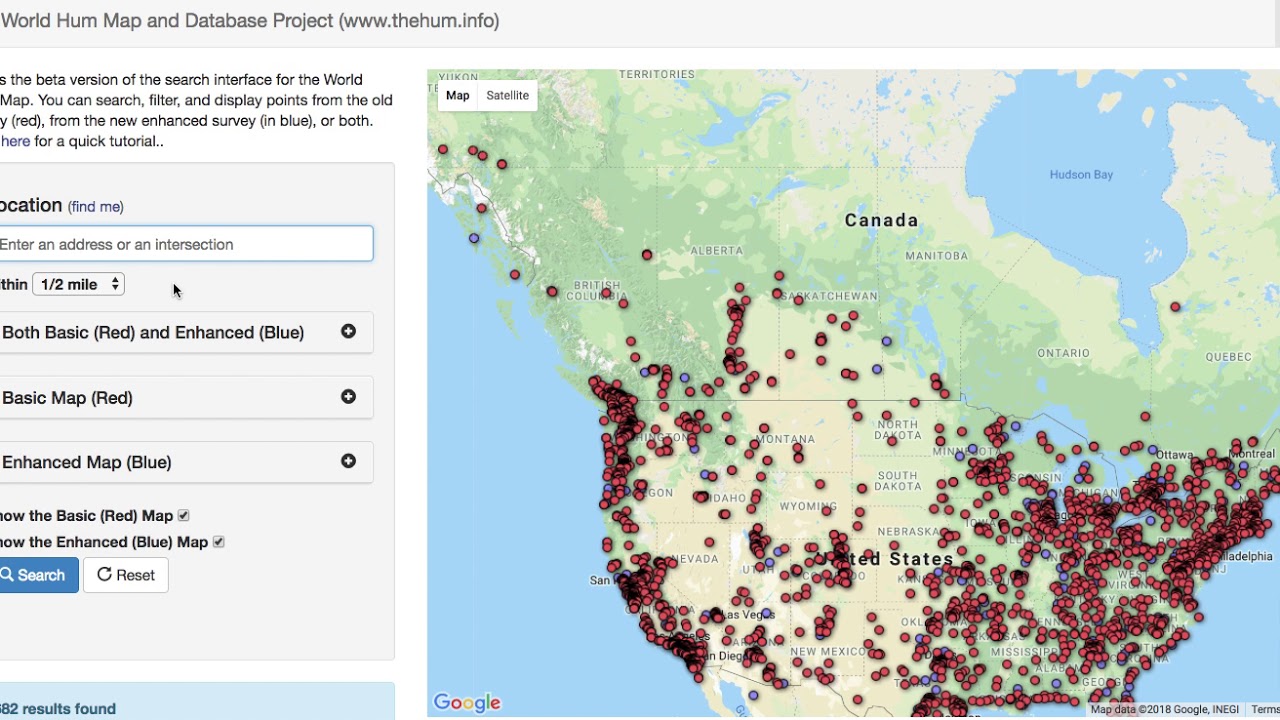Viewport: 1280px width, 720px height.
Task: Click the find me link
Action: [x=96, y=207]
